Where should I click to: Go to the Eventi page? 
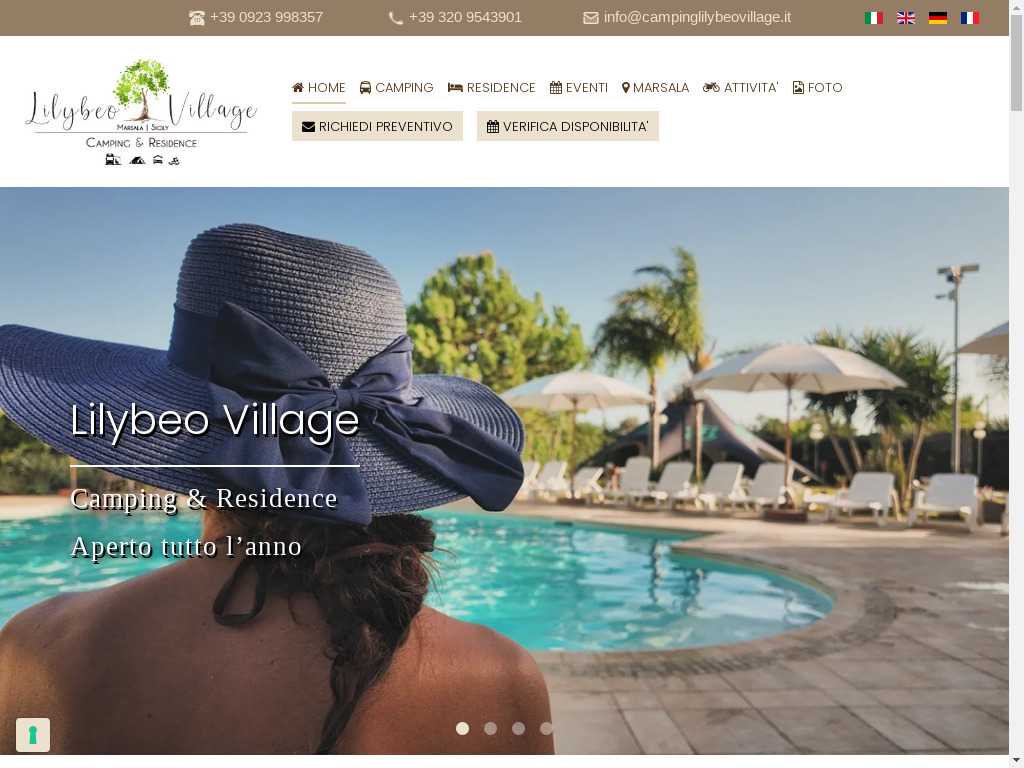point(579,88)
